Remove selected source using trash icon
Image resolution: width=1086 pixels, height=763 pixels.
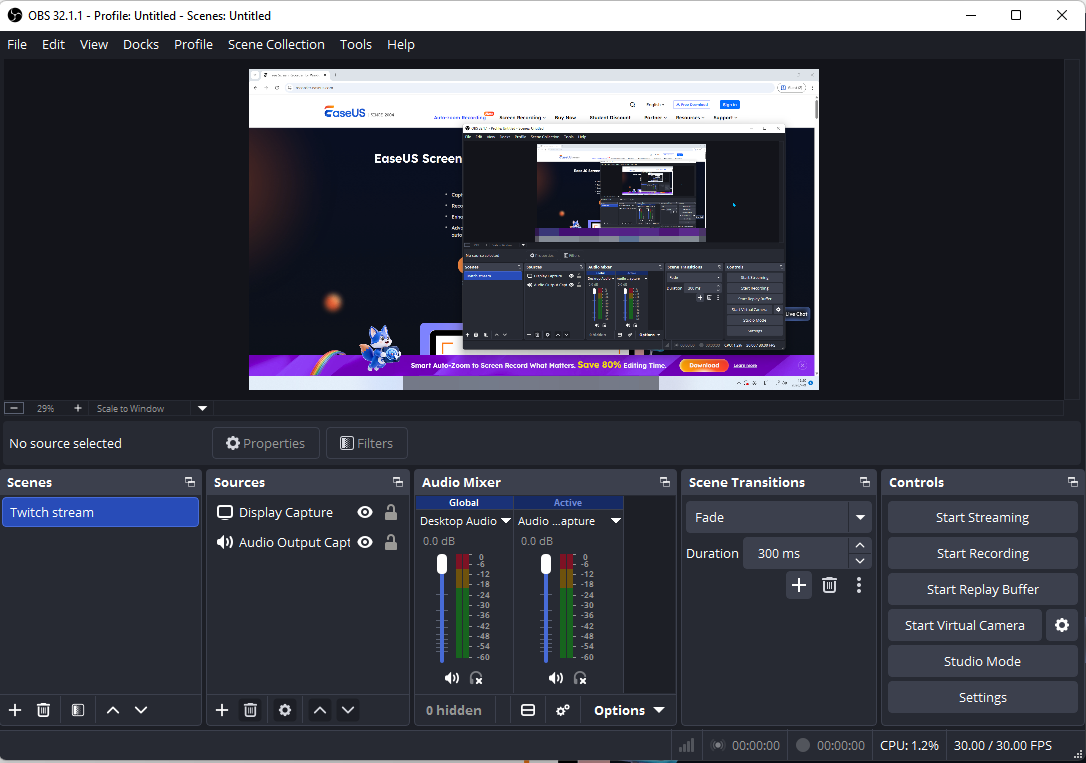[250, 710]
